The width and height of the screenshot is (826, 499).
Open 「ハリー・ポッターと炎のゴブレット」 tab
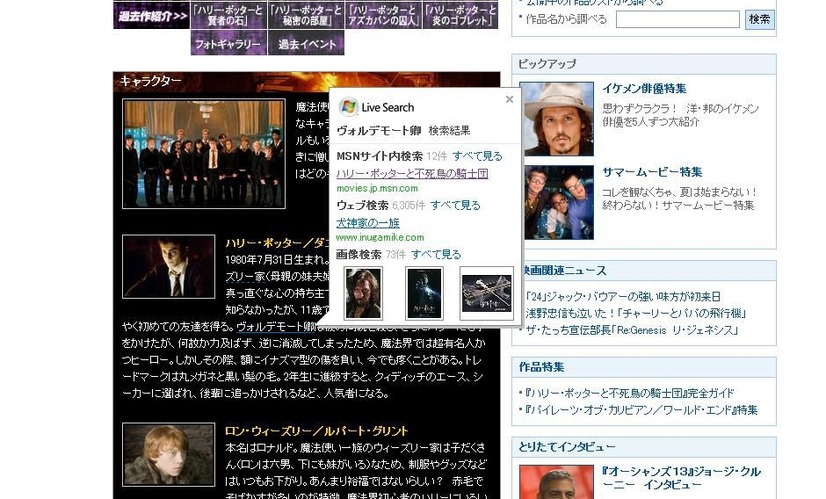460,15
